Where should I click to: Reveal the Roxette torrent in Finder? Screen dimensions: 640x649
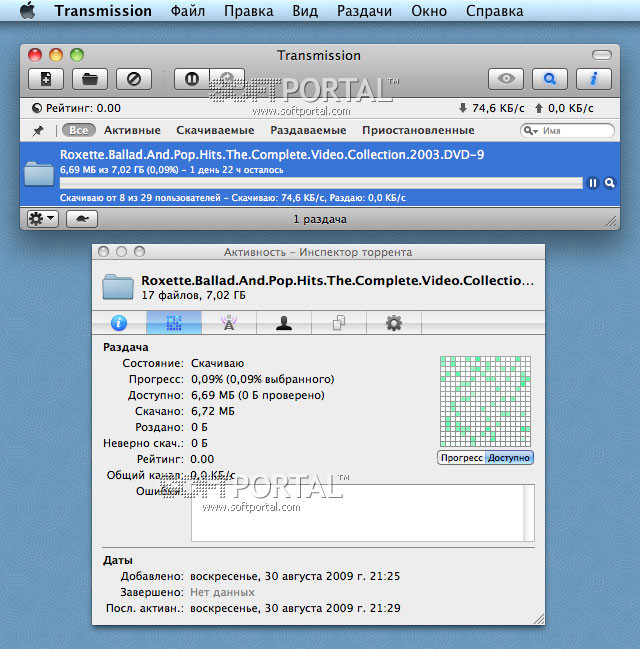coord(609,183)
